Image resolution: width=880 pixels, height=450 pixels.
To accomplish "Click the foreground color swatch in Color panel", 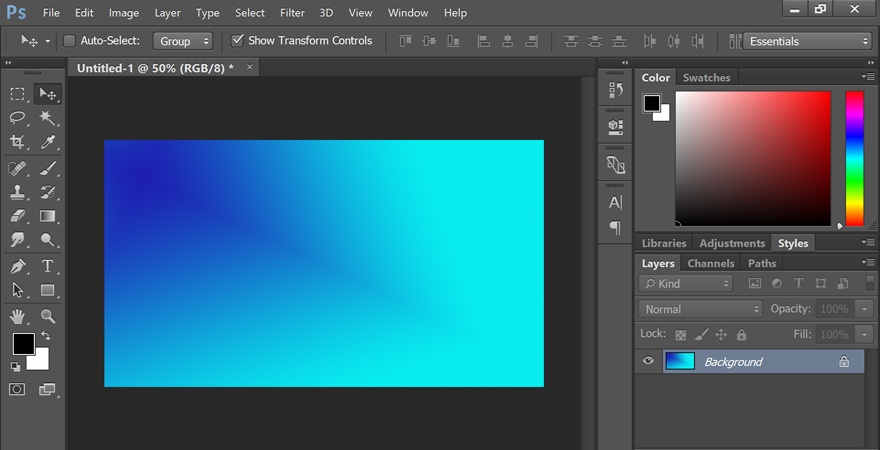I will click(x=652, y=103).
